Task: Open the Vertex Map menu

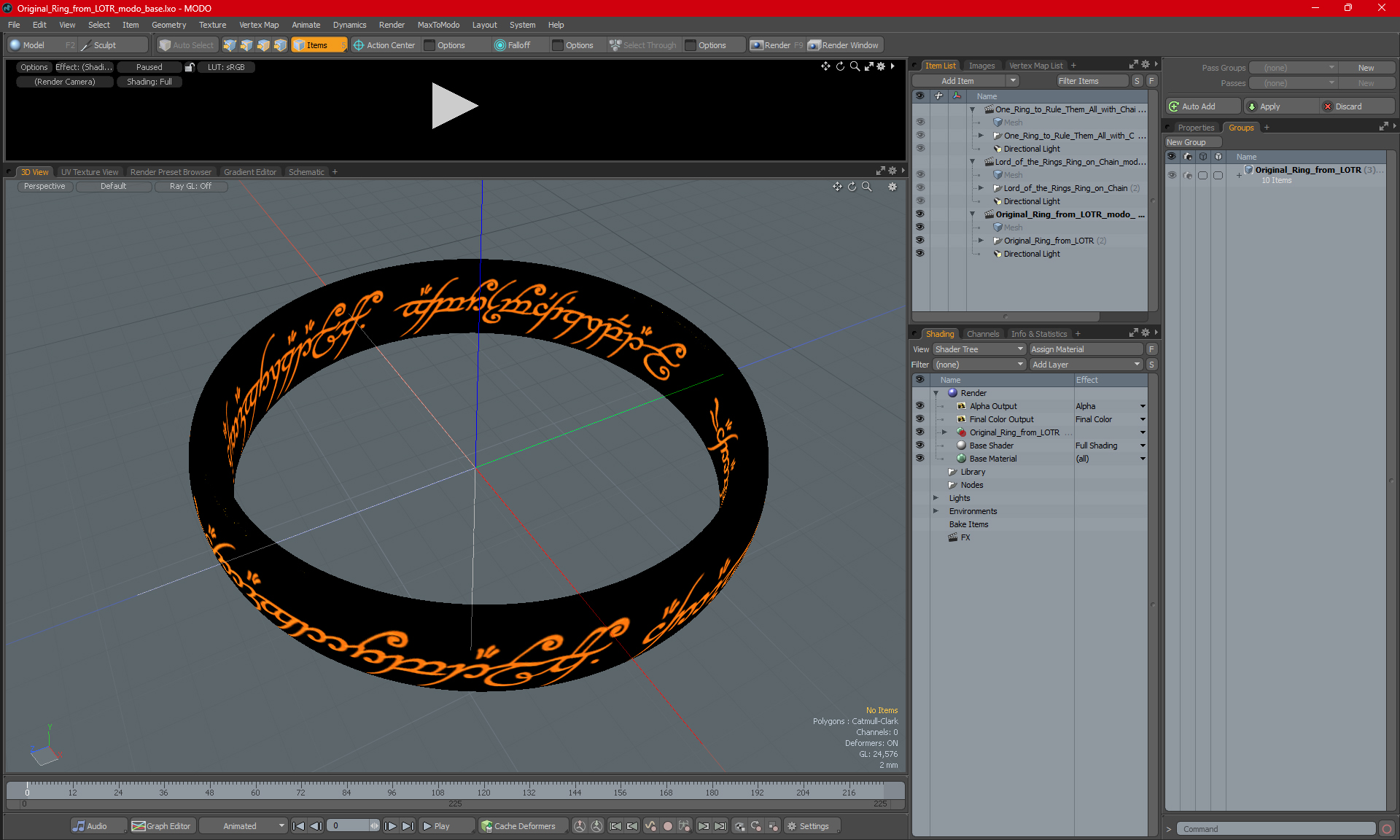Action: (259, 25)
